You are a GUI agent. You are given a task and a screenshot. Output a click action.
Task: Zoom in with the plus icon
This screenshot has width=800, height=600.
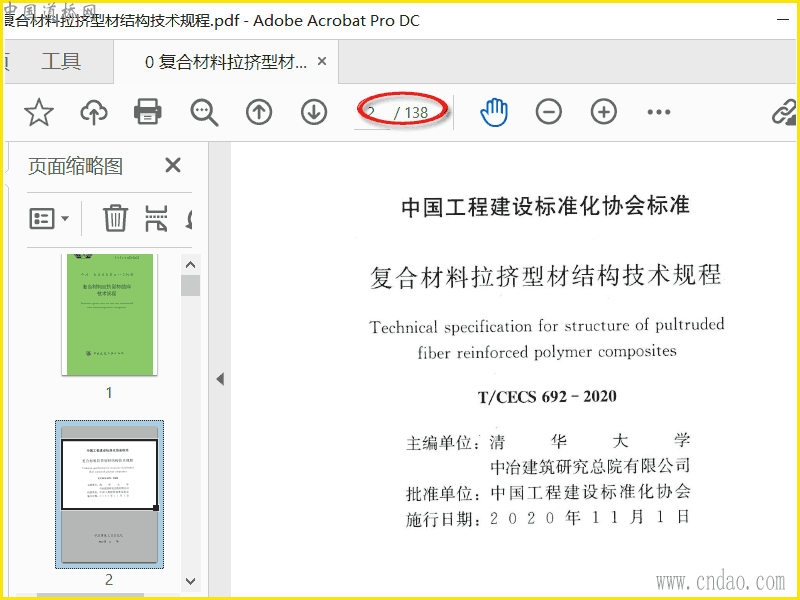[604, 112]
